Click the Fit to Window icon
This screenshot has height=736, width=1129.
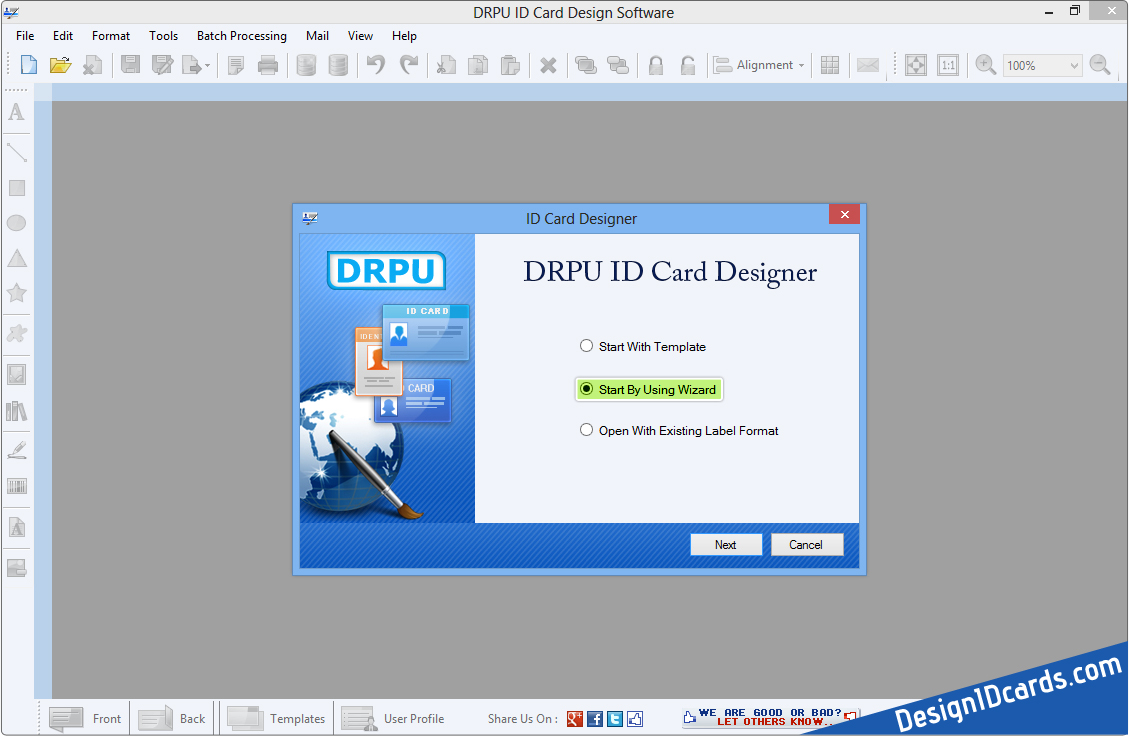[x=916, y=66]
